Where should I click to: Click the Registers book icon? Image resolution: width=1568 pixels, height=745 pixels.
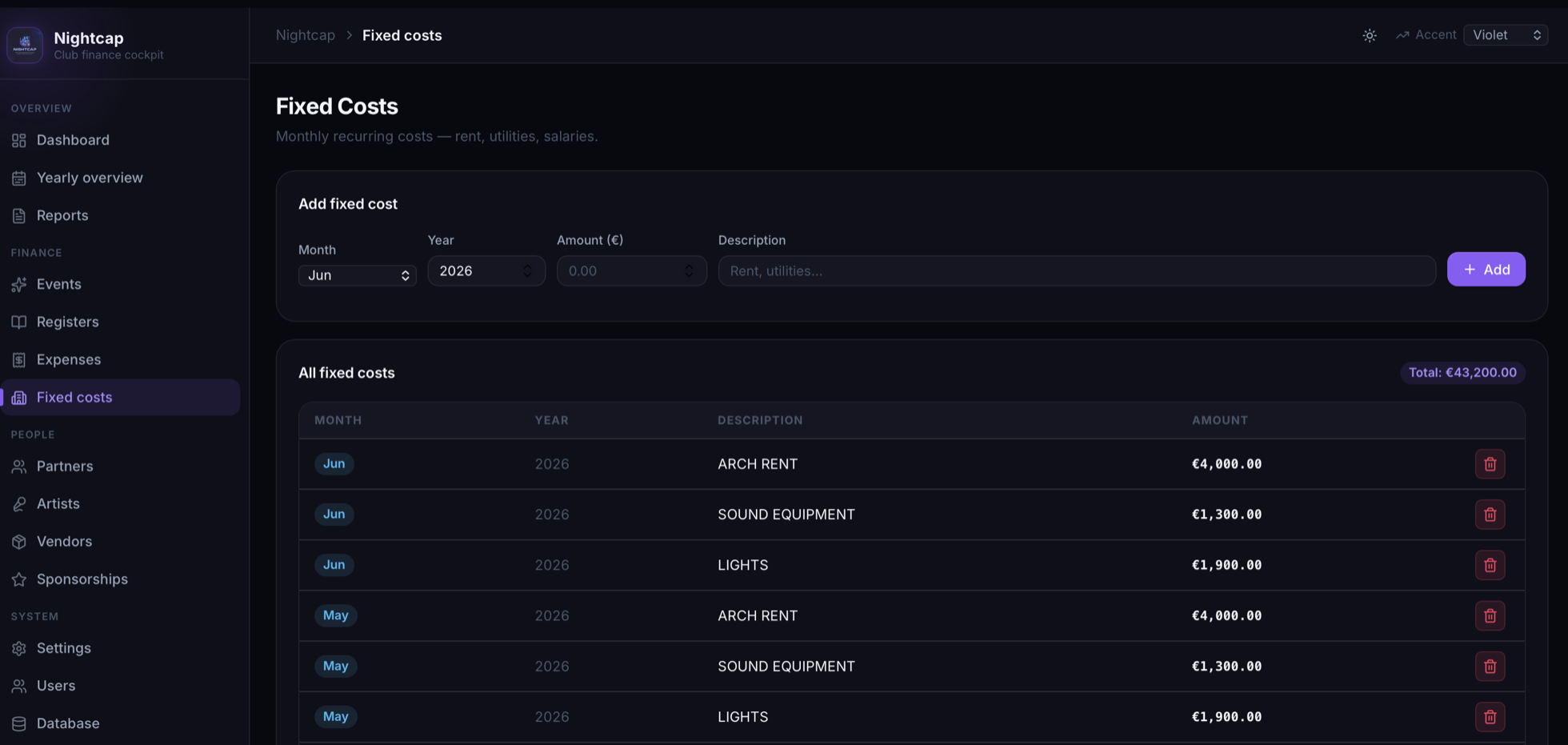[x=19, y=322]
